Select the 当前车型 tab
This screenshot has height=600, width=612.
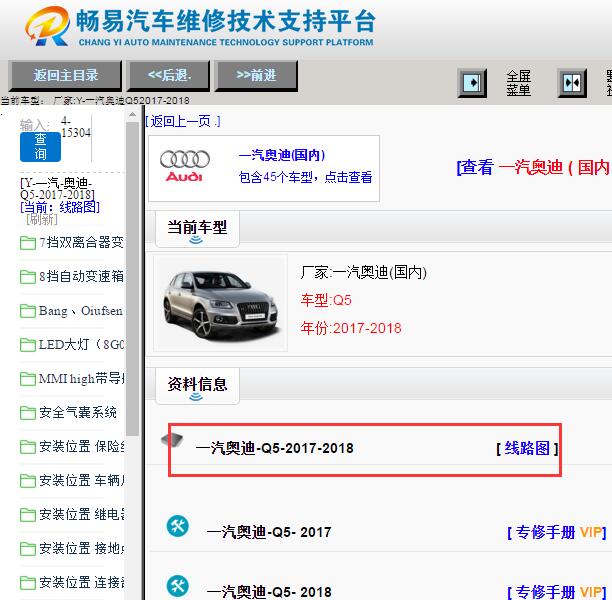197,228
